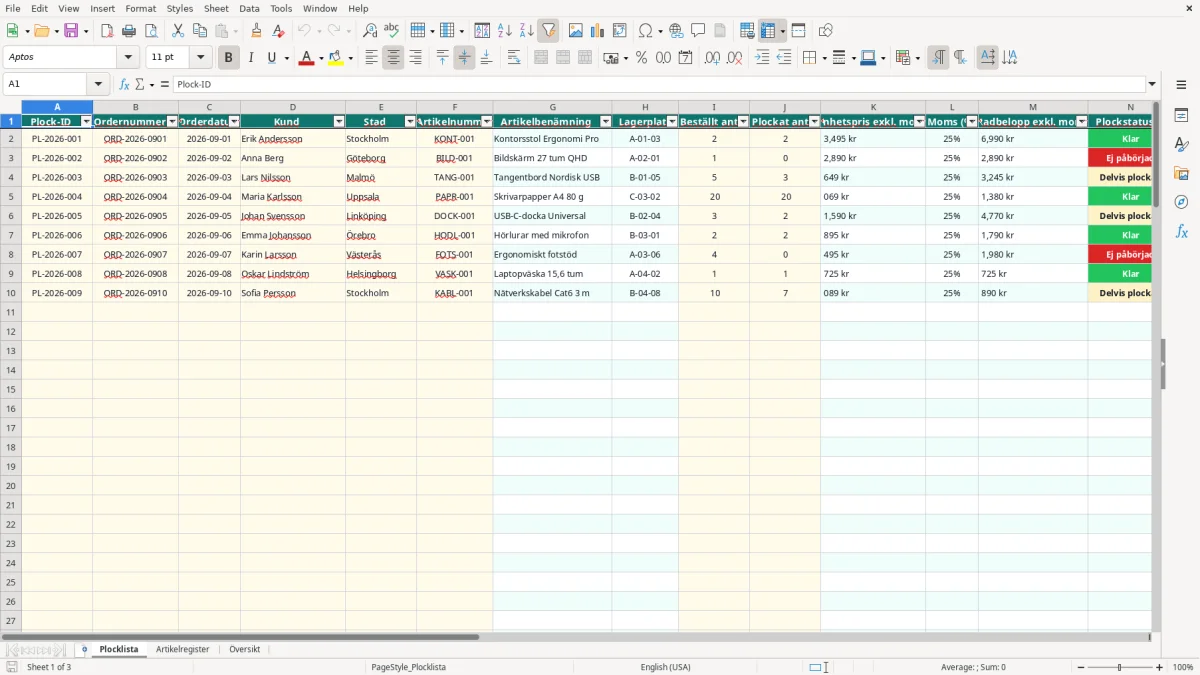
Task: Open the font size dropdown
Action: point(201,58)
